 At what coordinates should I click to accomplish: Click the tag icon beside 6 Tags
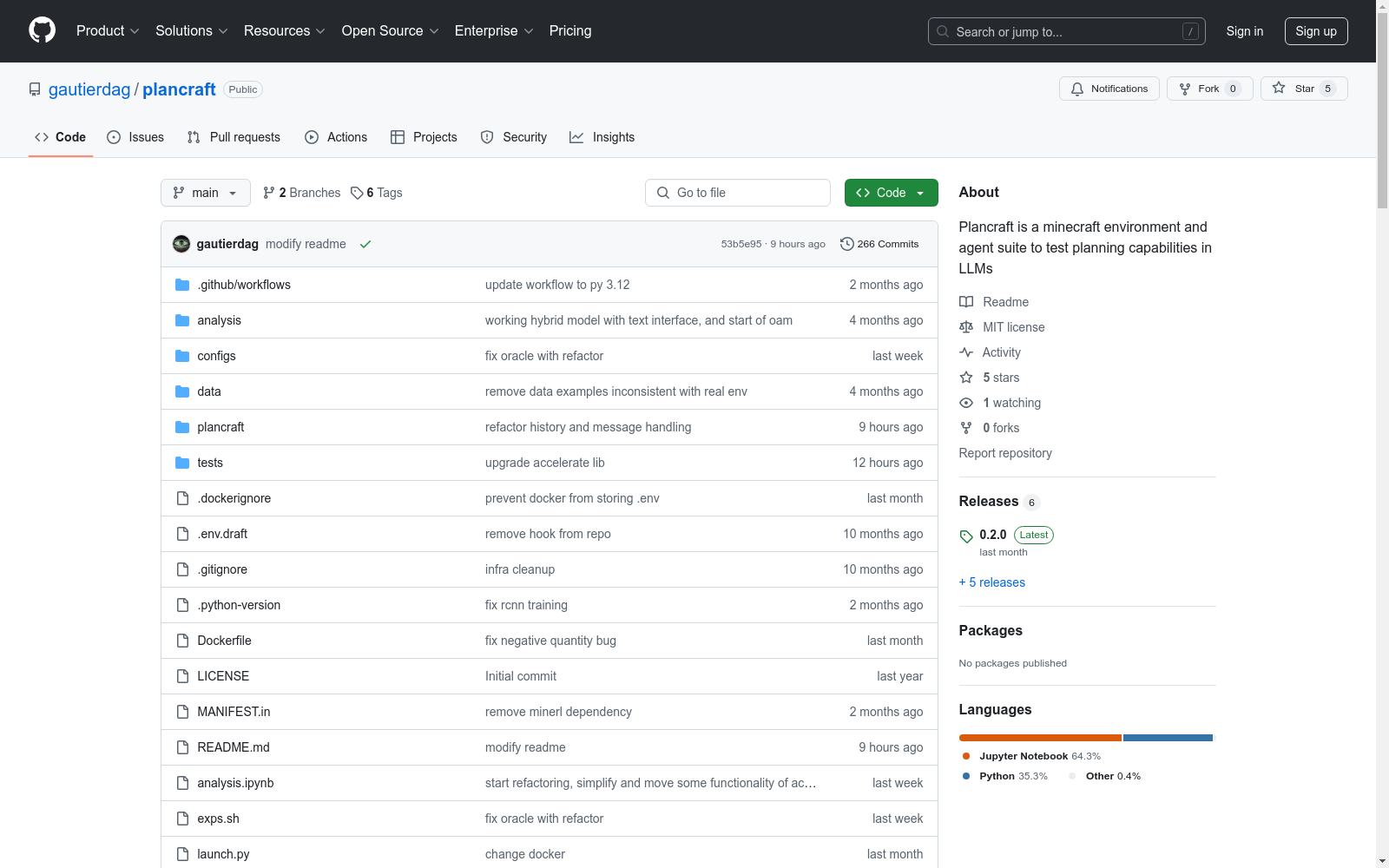coord(357,193)
